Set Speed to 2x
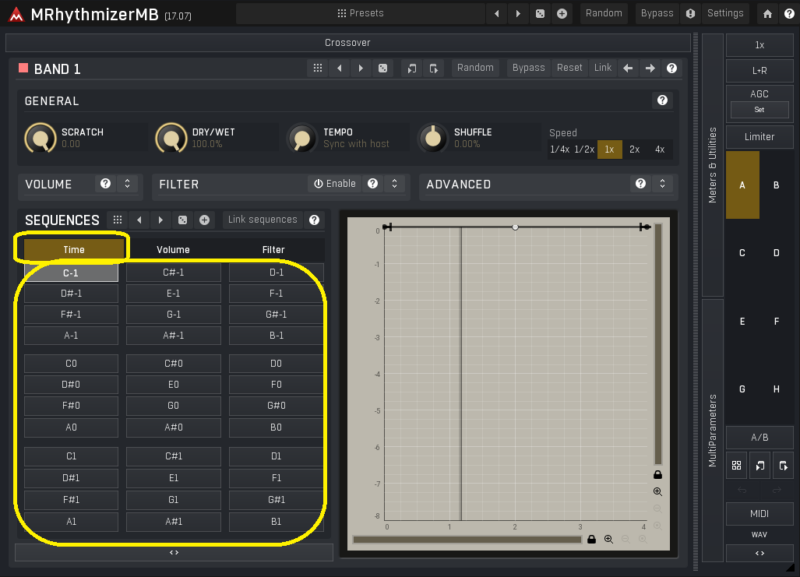Screen dimensions: 800x577 click(634, 149)
